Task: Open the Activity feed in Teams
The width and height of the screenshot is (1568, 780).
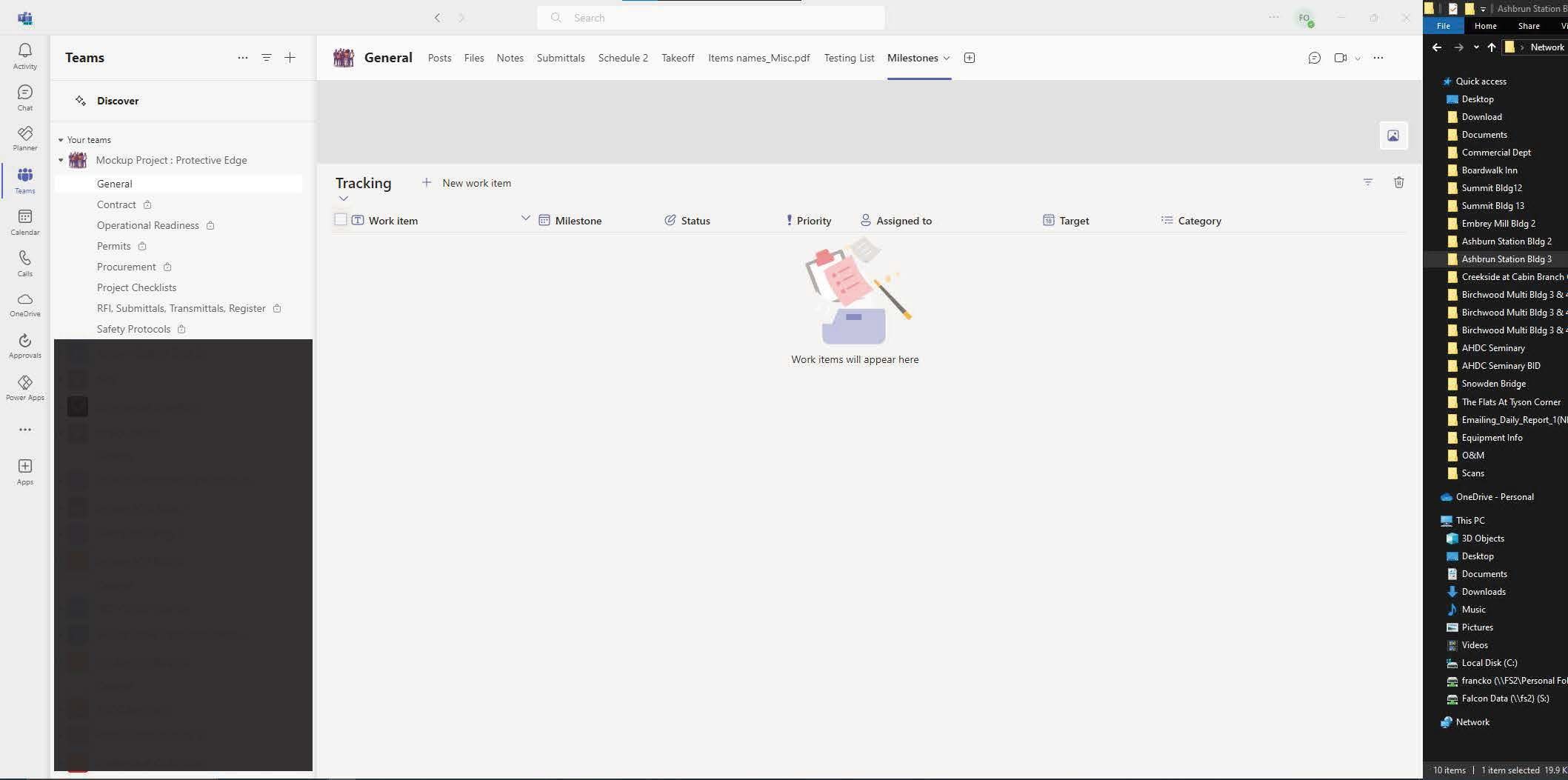Action: coord(25,56)
